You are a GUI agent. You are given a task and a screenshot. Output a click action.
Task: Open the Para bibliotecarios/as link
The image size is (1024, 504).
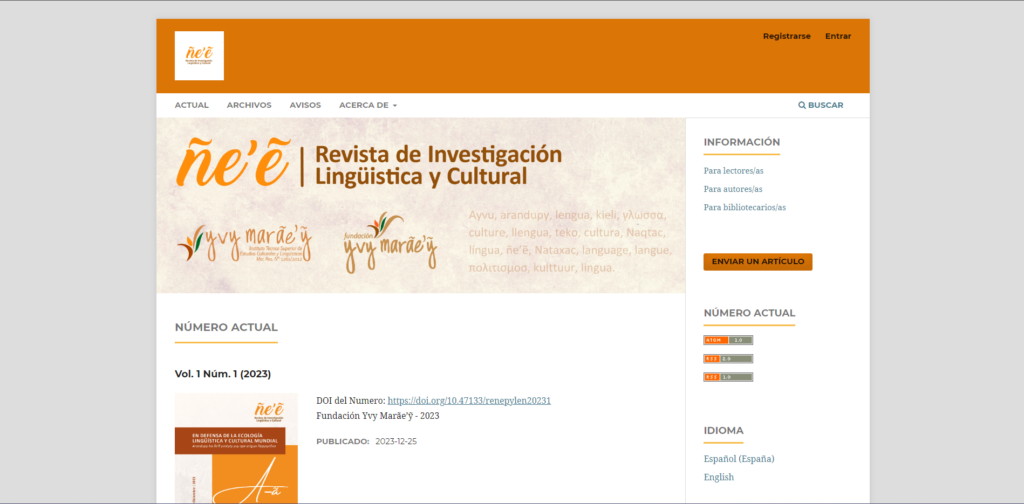[x=744, y=207]
